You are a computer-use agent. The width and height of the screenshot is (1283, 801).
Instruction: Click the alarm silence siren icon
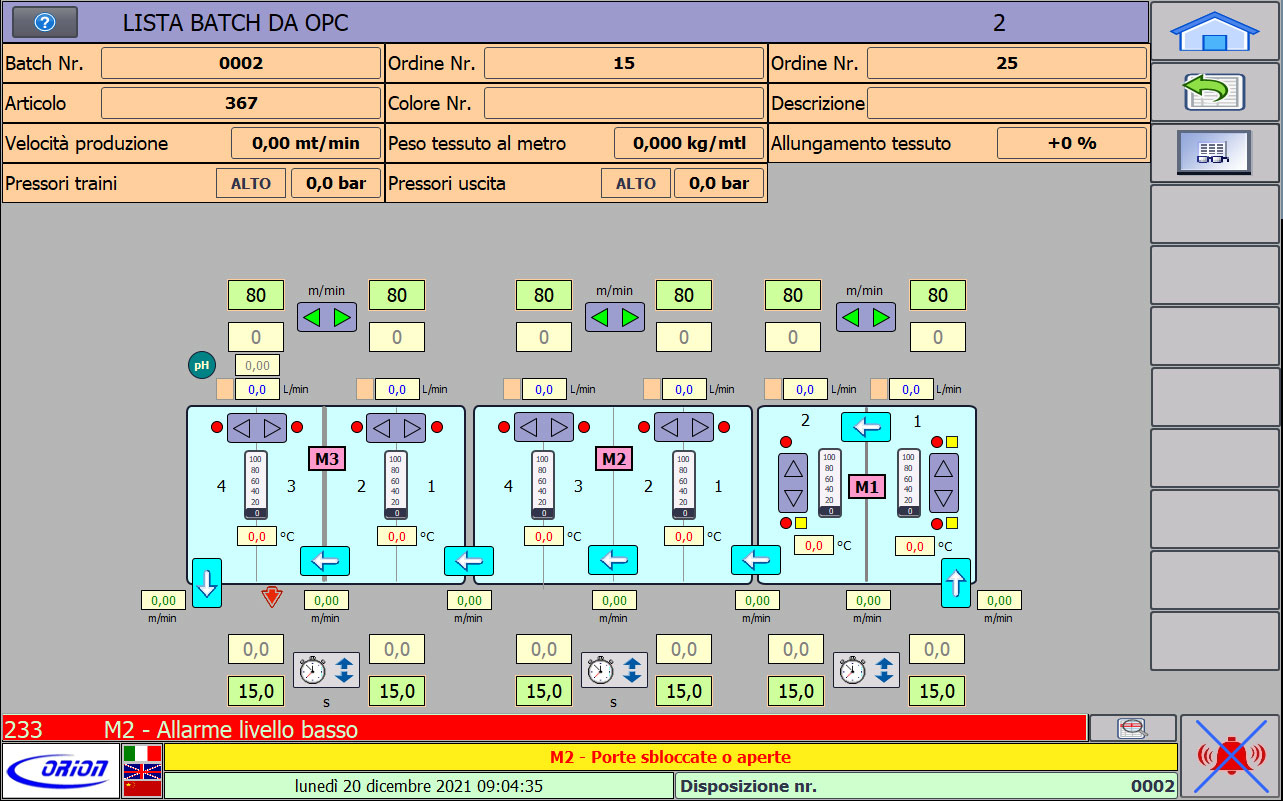[1230, 756]
